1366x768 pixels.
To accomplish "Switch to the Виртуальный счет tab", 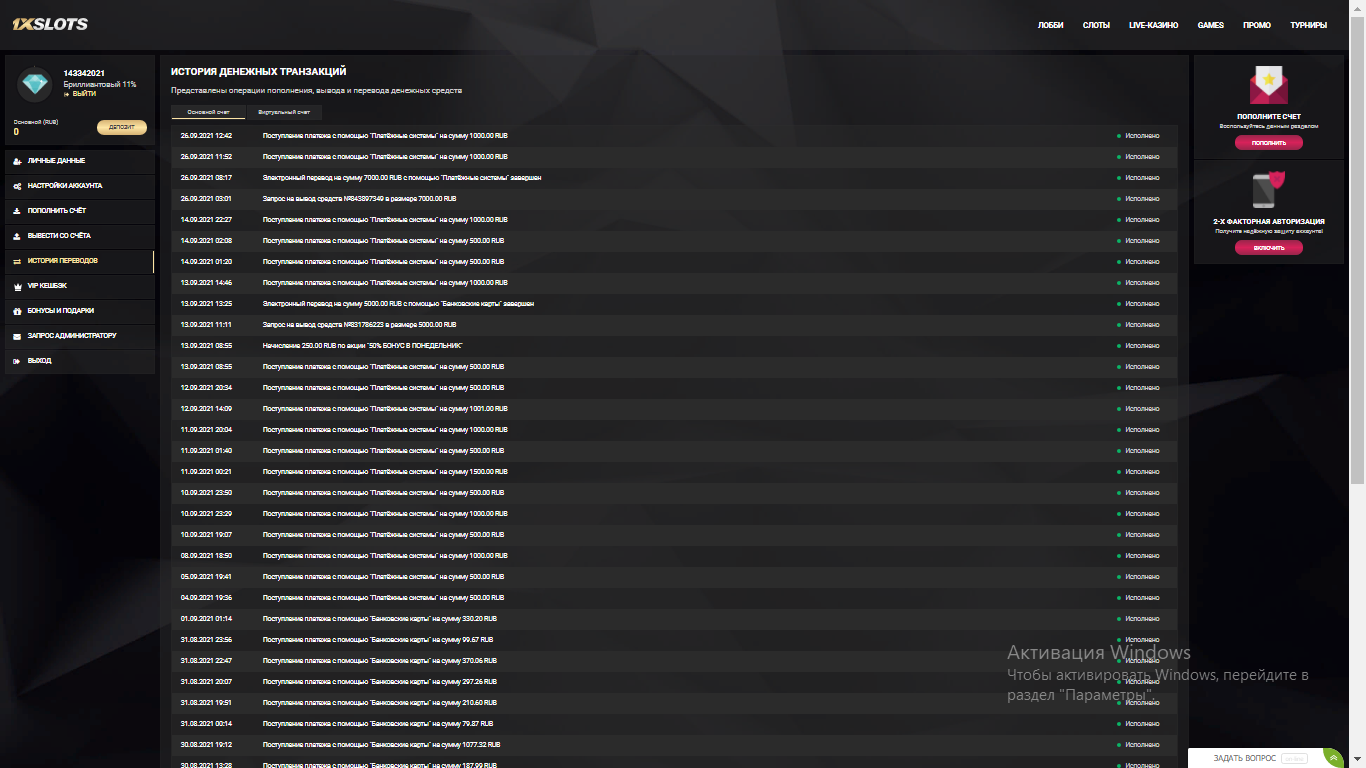I will point(284,112).
